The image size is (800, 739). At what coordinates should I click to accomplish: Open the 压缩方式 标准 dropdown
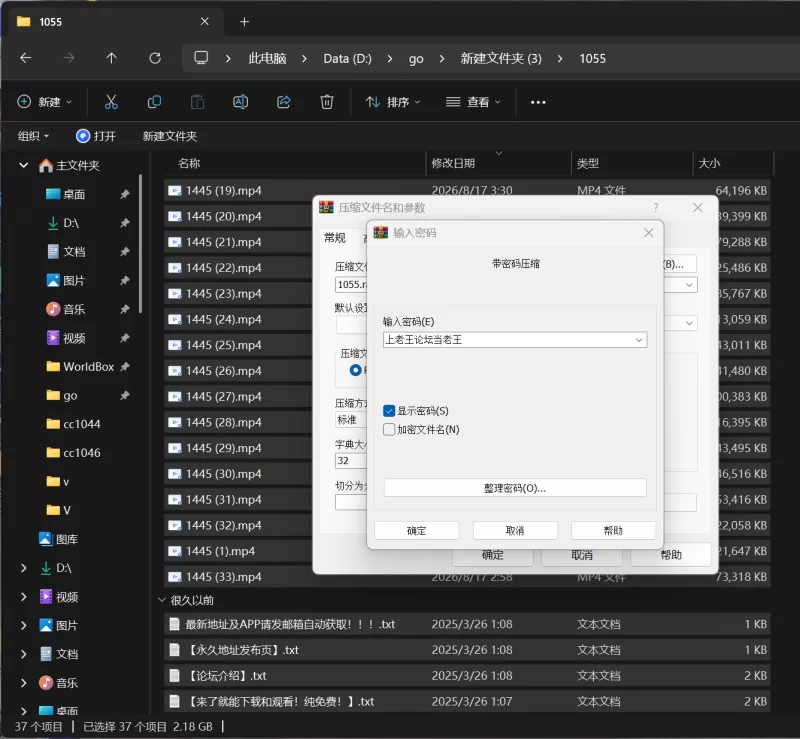point(351,420)
